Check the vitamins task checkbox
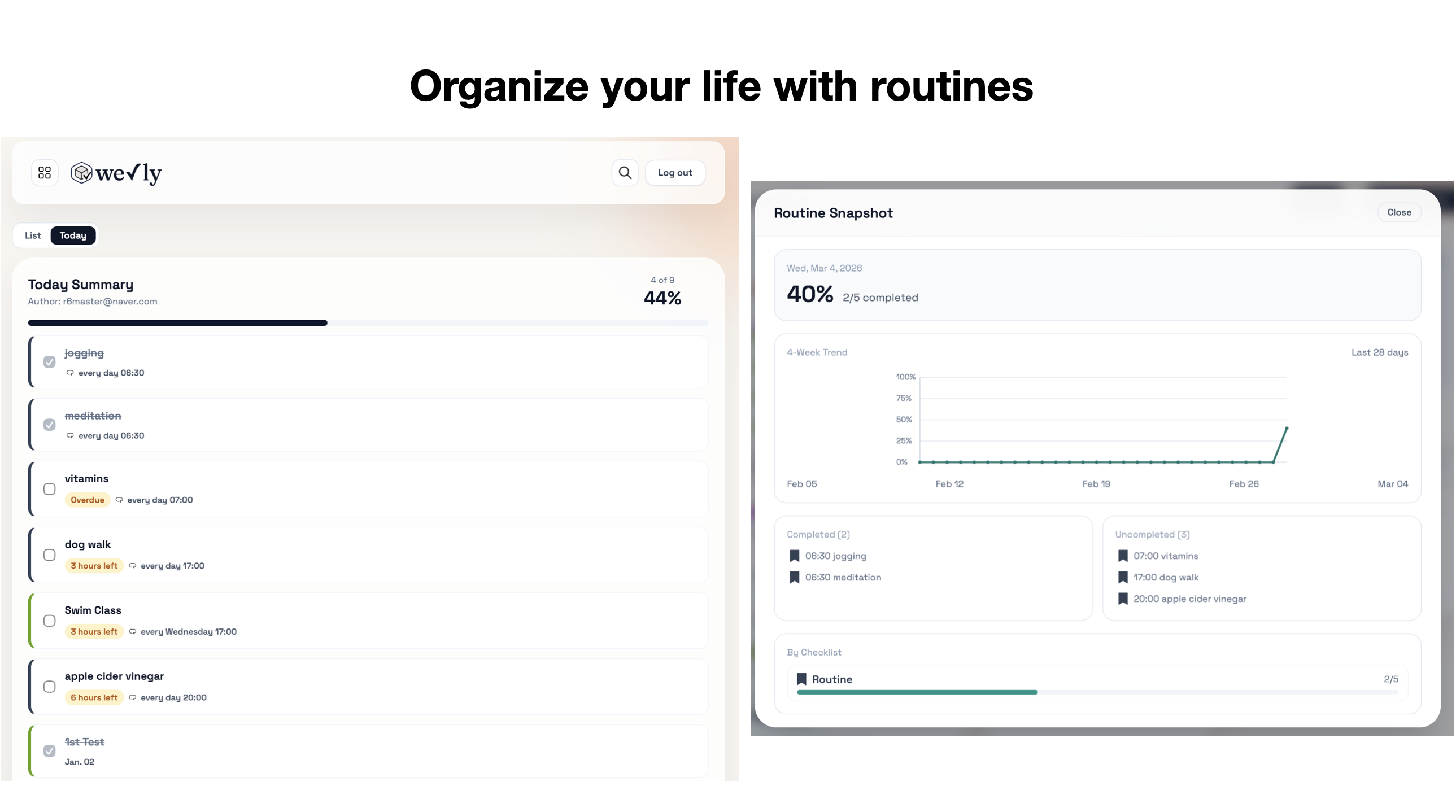This screenshot has width=1456, height=812. point(50,489)
